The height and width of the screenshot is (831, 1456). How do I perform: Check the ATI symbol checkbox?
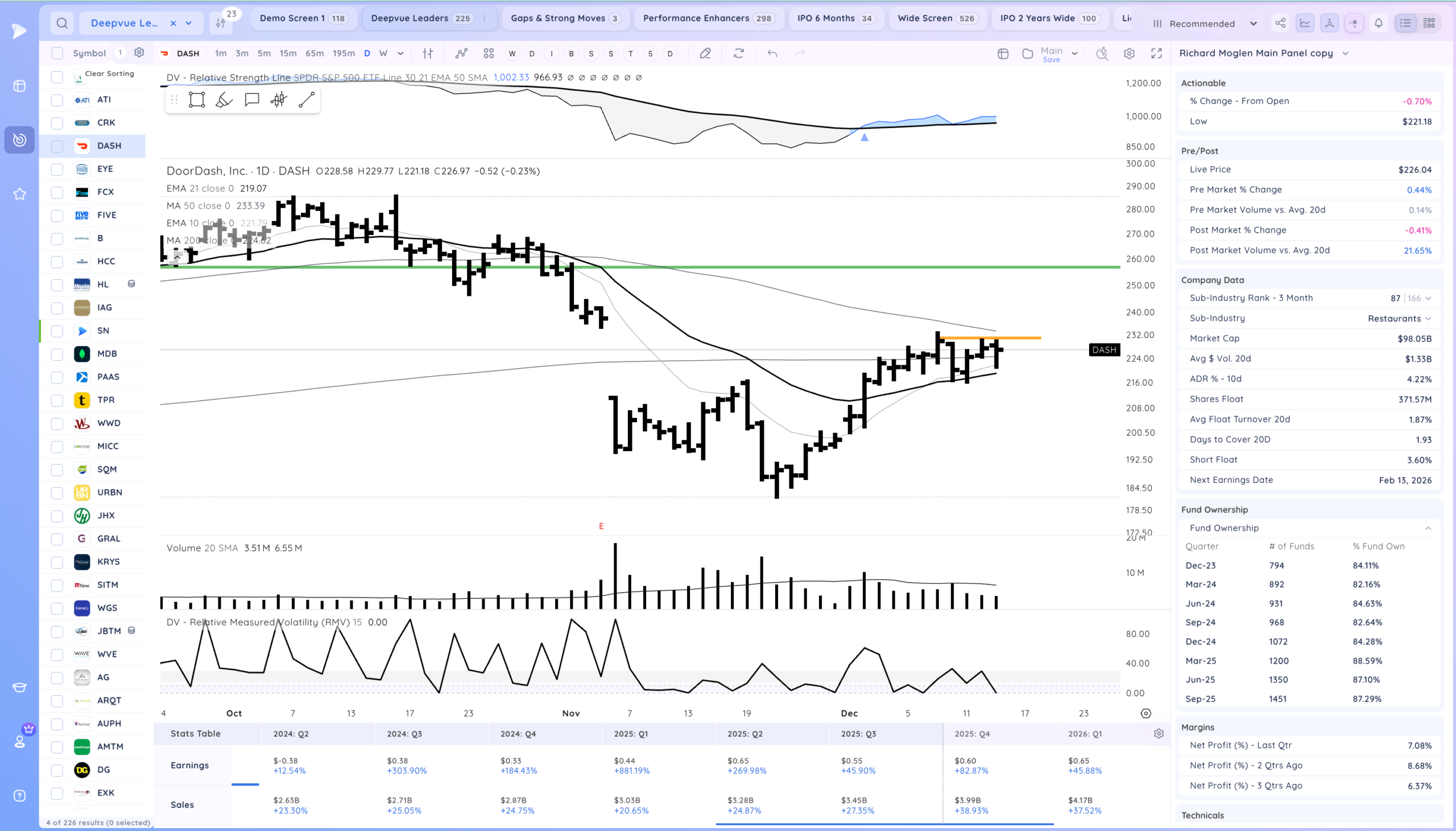pyautogui.click(x=57, y=100)
